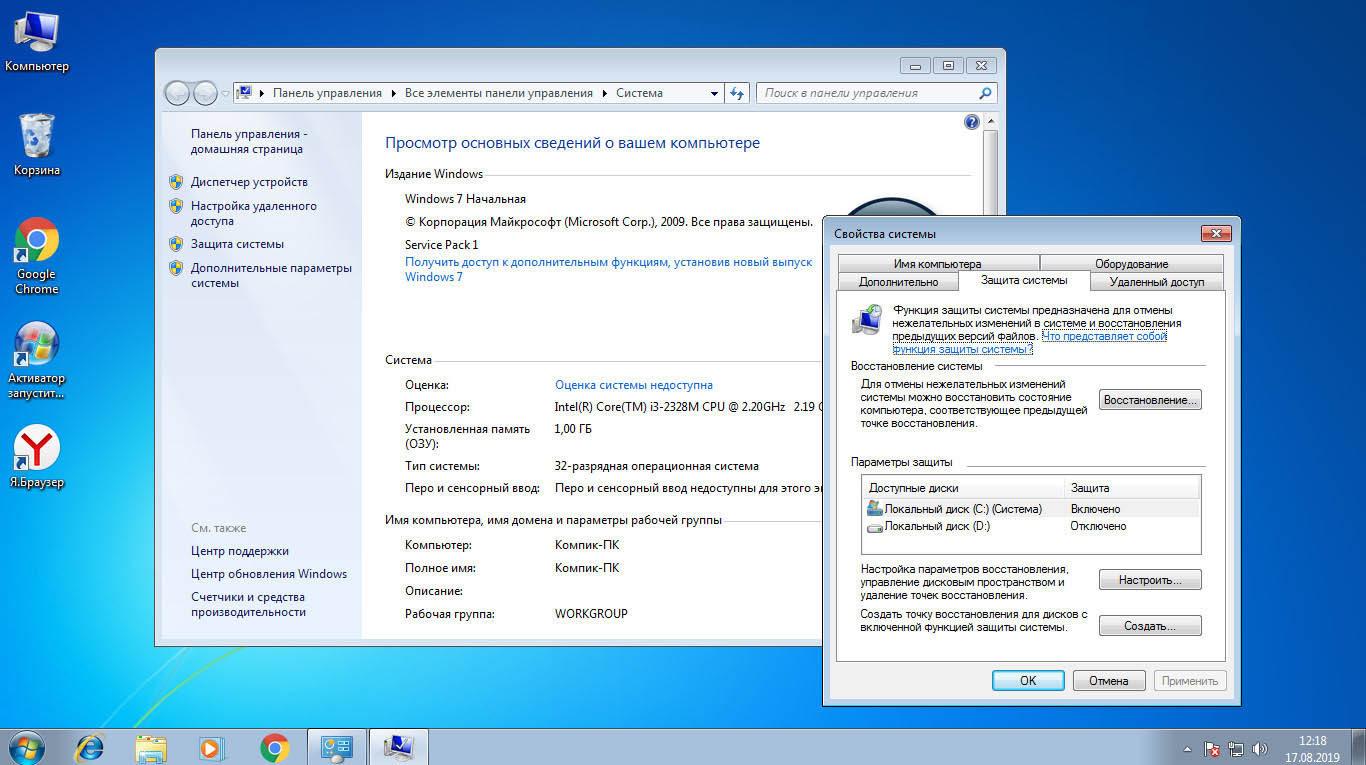Select Локальный диск (C:) (Система) row
The image size is (1366, 765).
coord(1031,509)
